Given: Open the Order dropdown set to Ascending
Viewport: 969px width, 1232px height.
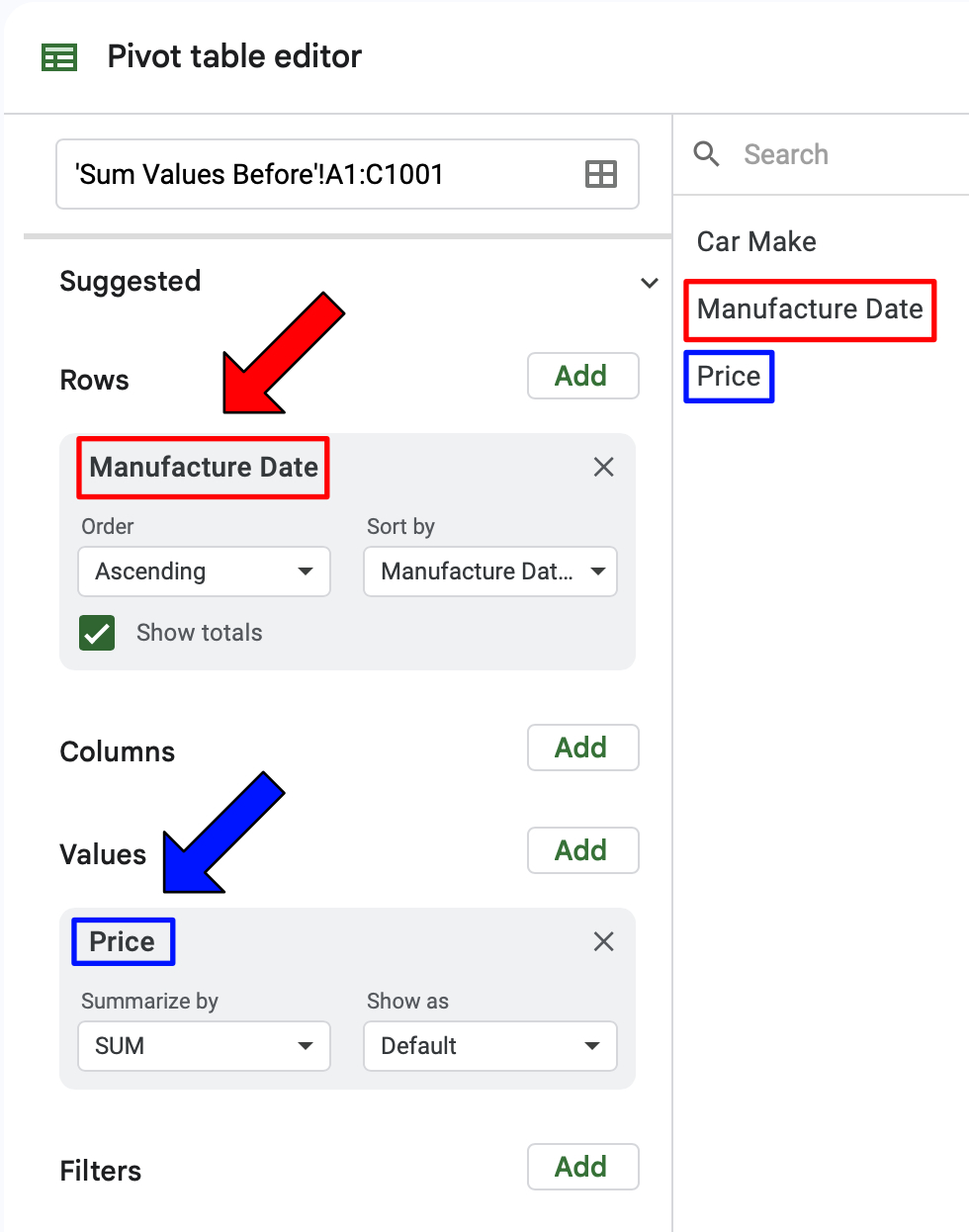Looking at the screenshot, I should (x=204, y=572).
